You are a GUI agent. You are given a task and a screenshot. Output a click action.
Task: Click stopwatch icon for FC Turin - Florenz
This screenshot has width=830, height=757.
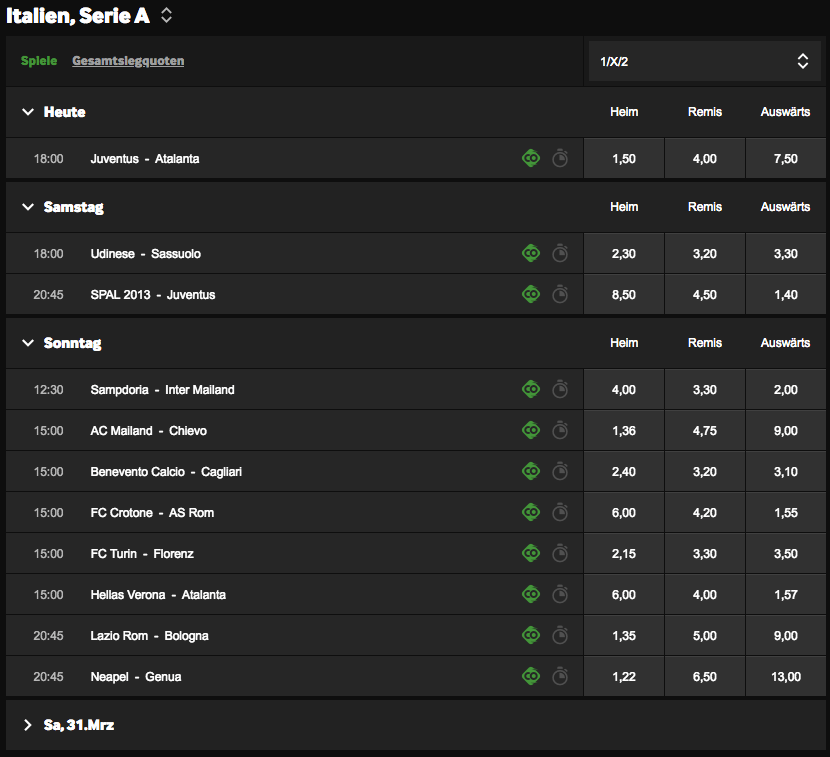click(x=560, y=553)
